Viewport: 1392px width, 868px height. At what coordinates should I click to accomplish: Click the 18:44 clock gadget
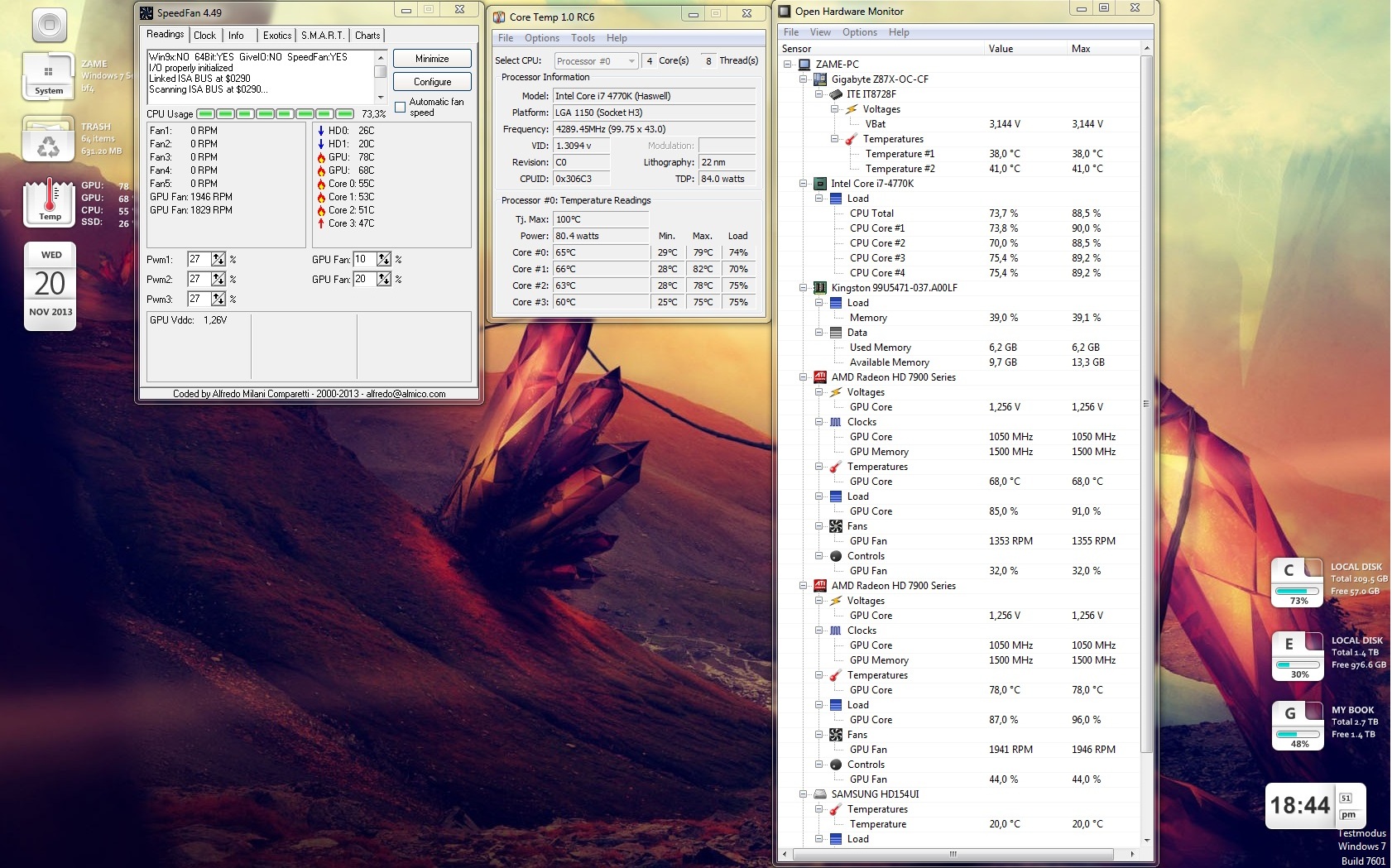pyautogui.click(x=1315, y=805)
